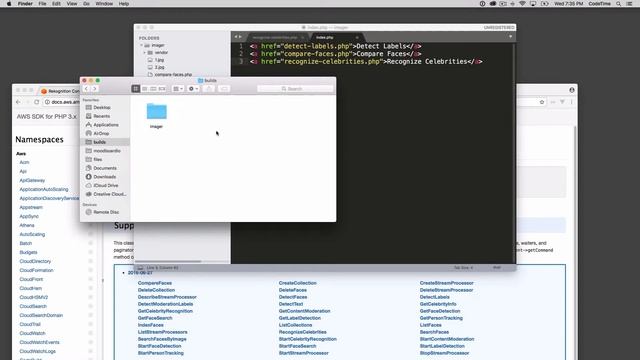This screenshot has height=360, width=640.
Task: Open Tab Size selector in Sublime status bar
Action: (464, 268)
